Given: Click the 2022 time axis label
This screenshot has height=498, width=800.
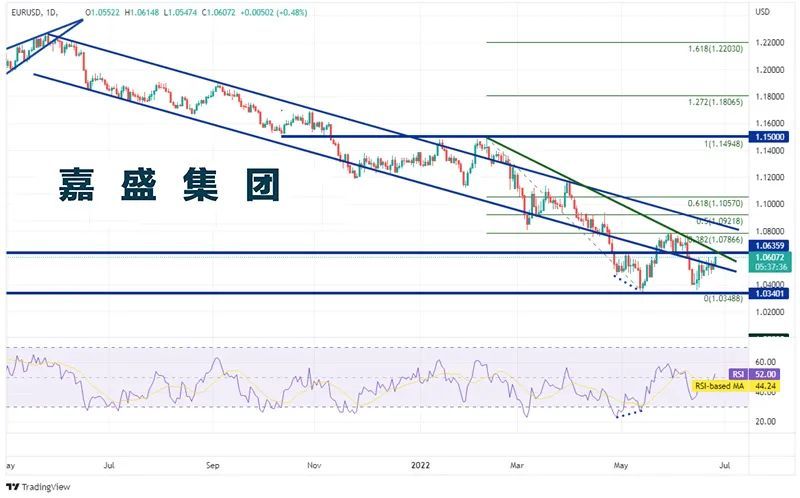Looking at the screenshot, I should coord(420,465).
